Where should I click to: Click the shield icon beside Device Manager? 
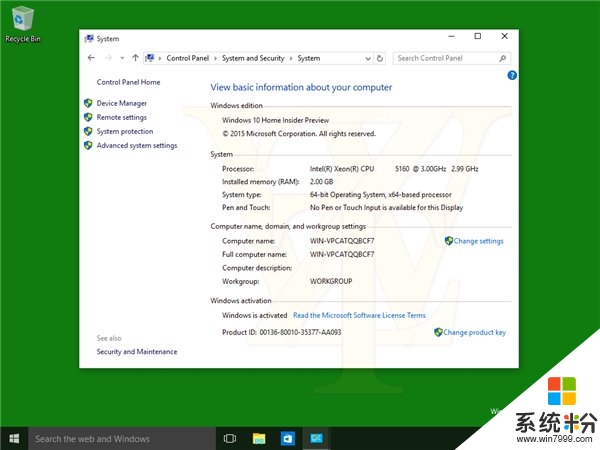click(88, 103)
